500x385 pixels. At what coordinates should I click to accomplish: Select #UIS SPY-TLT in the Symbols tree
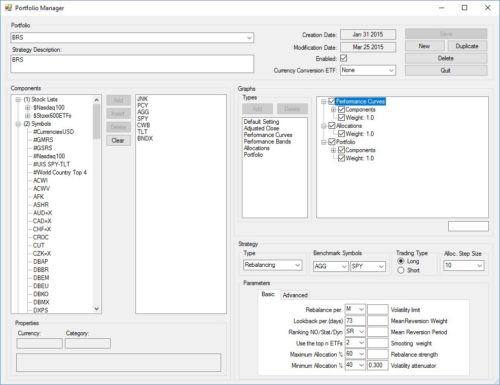coord(52,164)
